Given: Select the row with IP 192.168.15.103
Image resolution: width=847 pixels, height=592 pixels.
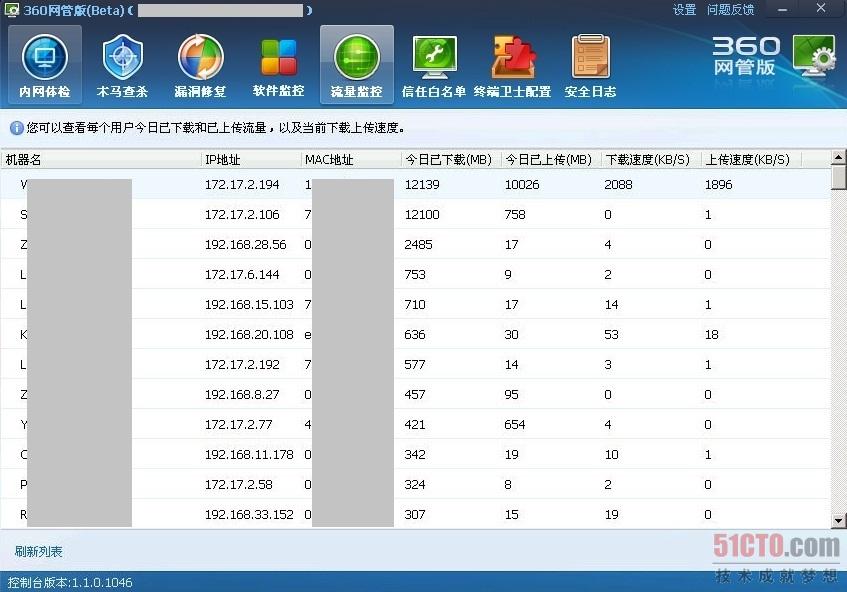Looking at the screenshot, I should tap(415, 305).
